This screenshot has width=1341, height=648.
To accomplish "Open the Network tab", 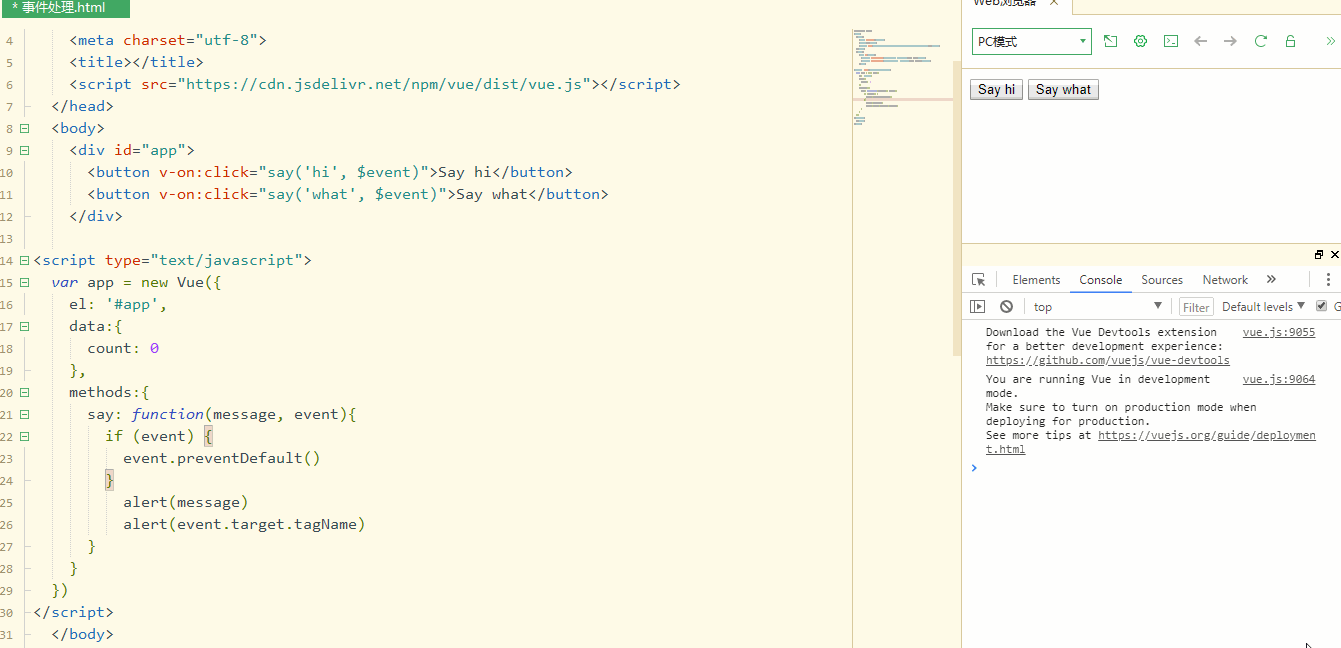I will pos(1225,280).
